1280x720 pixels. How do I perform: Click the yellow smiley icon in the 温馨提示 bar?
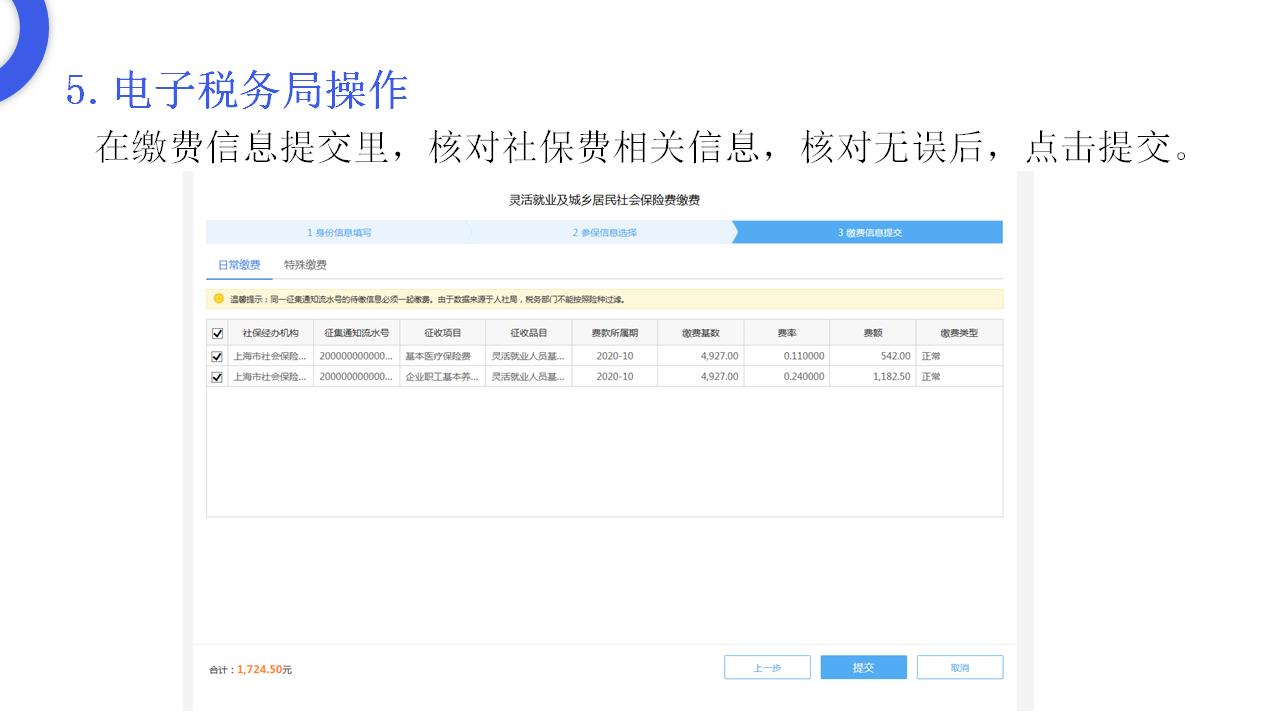(218, 298)
